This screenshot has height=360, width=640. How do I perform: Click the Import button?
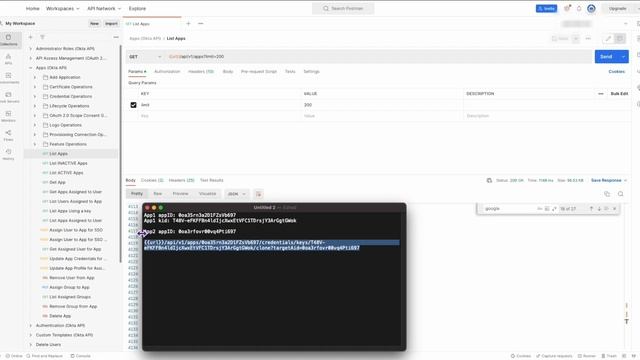pos(111,24)
